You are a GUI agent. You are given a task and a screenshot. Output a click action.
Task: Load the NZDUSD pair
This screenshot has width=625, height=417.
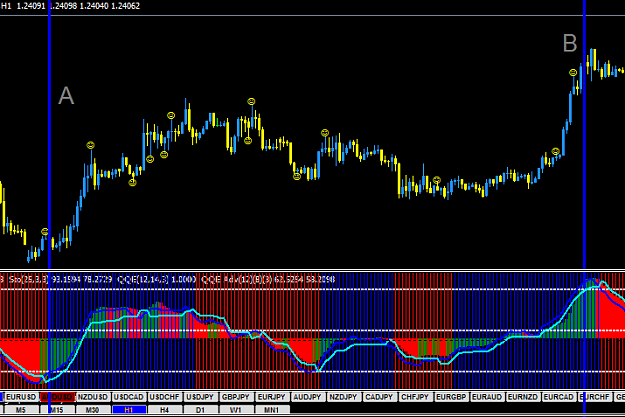click(x=93, y=397)
